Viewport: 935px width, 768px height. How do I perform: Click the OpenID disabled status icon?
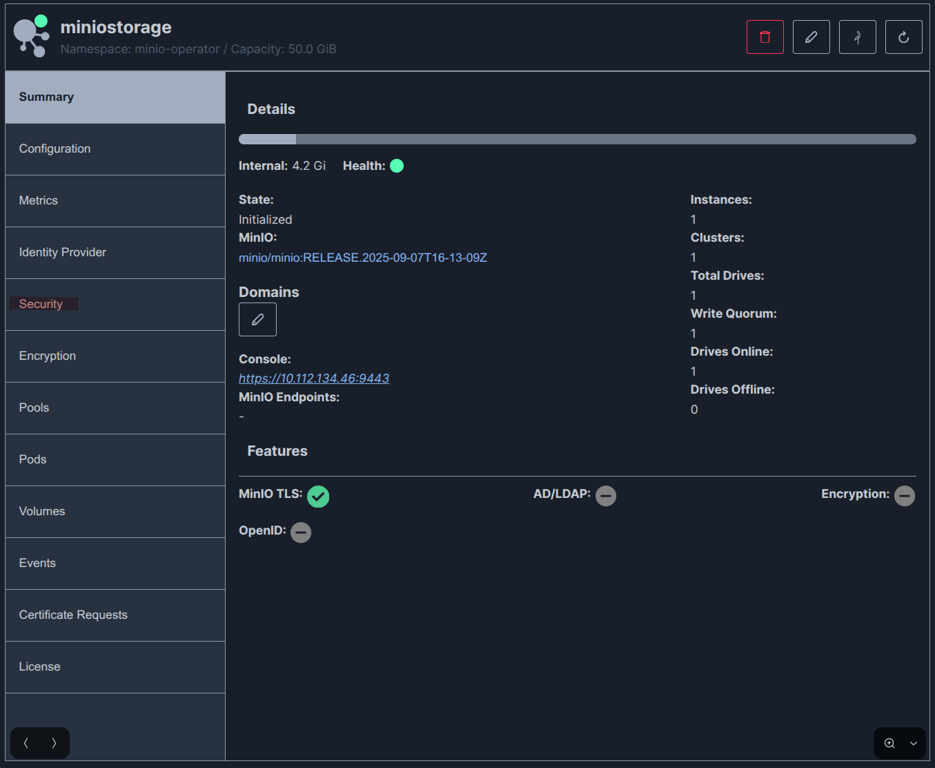tap(301, 532)
